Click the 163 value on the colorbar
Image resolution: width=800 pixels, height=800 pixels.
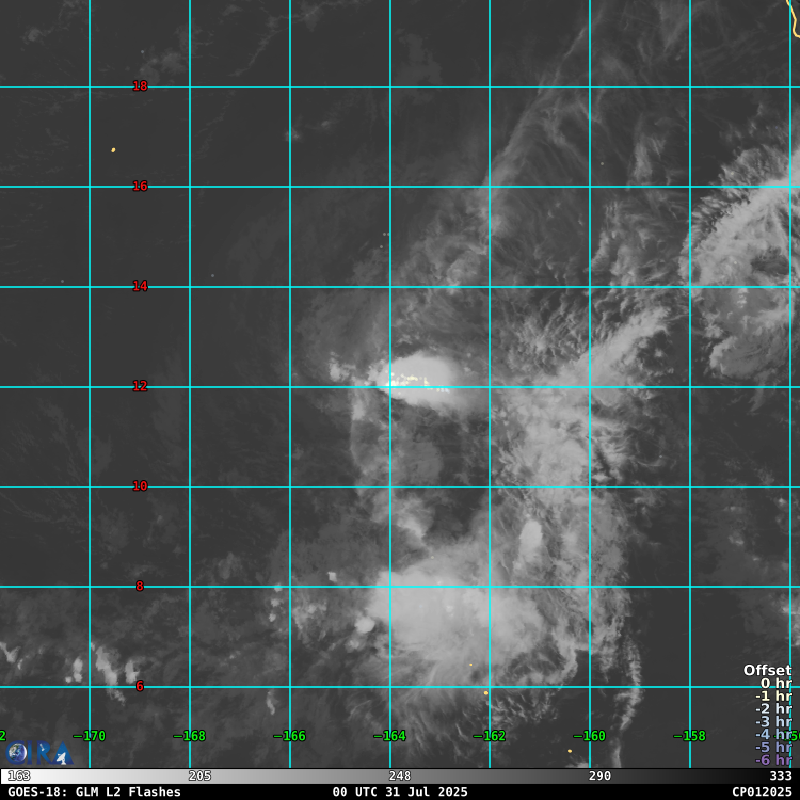pos(19,776)
